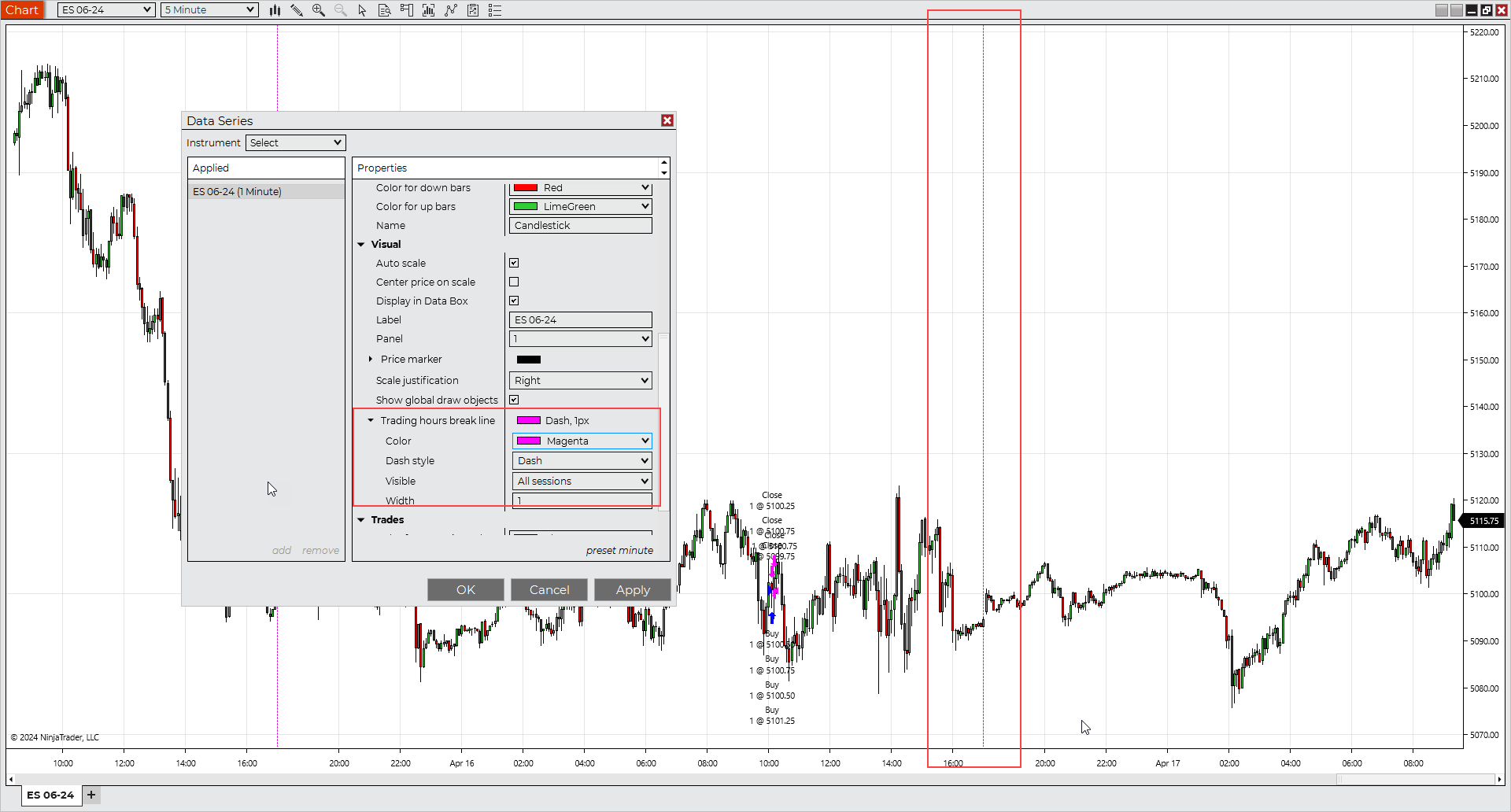
Task: Toggle the Auto scale checkbox
Action: pos(514,263)
